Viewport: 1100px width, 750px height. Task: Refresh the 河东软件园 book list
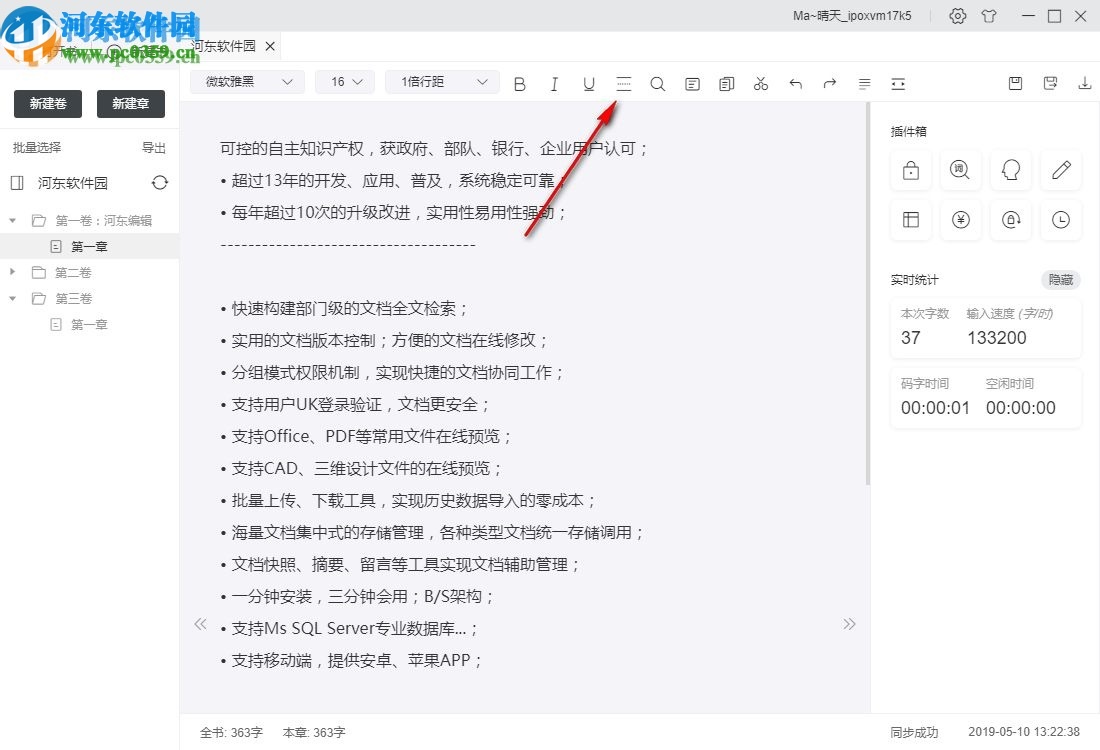click(x=160, y=183)
